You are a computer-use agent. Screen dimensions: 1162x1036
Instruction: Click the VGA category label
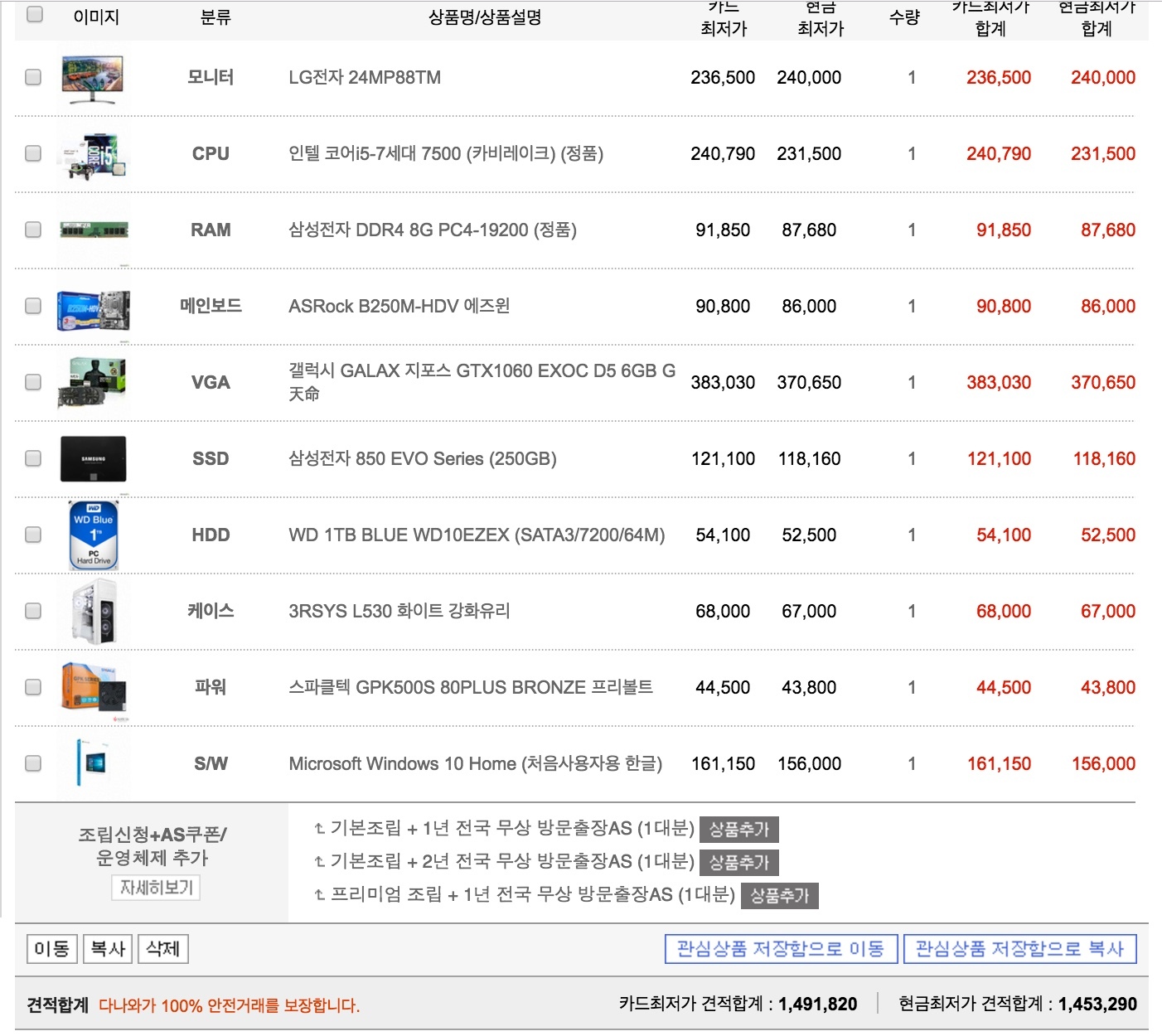point(211,382)
